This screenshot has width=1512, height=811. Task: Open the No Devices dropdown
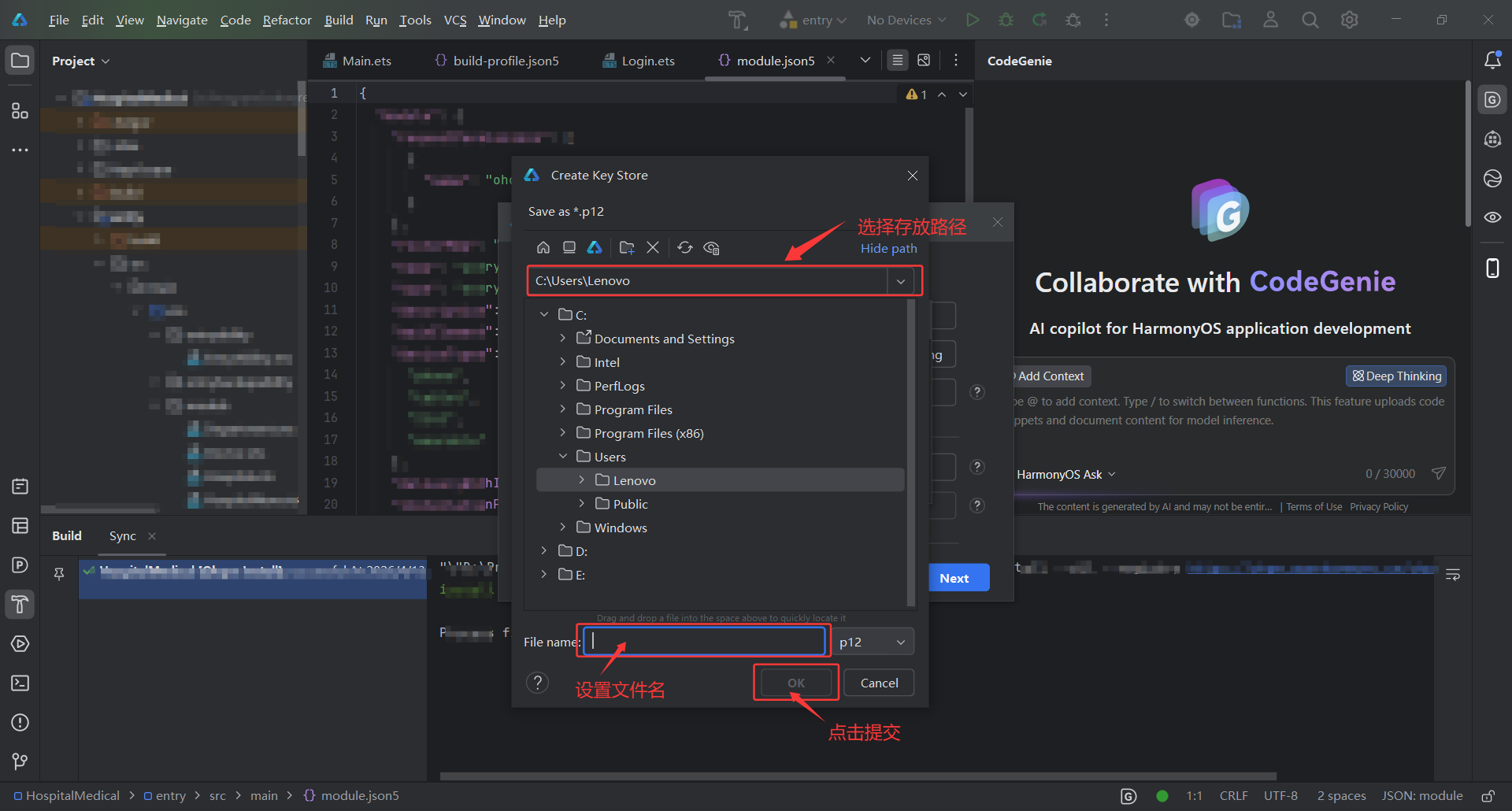906,20
